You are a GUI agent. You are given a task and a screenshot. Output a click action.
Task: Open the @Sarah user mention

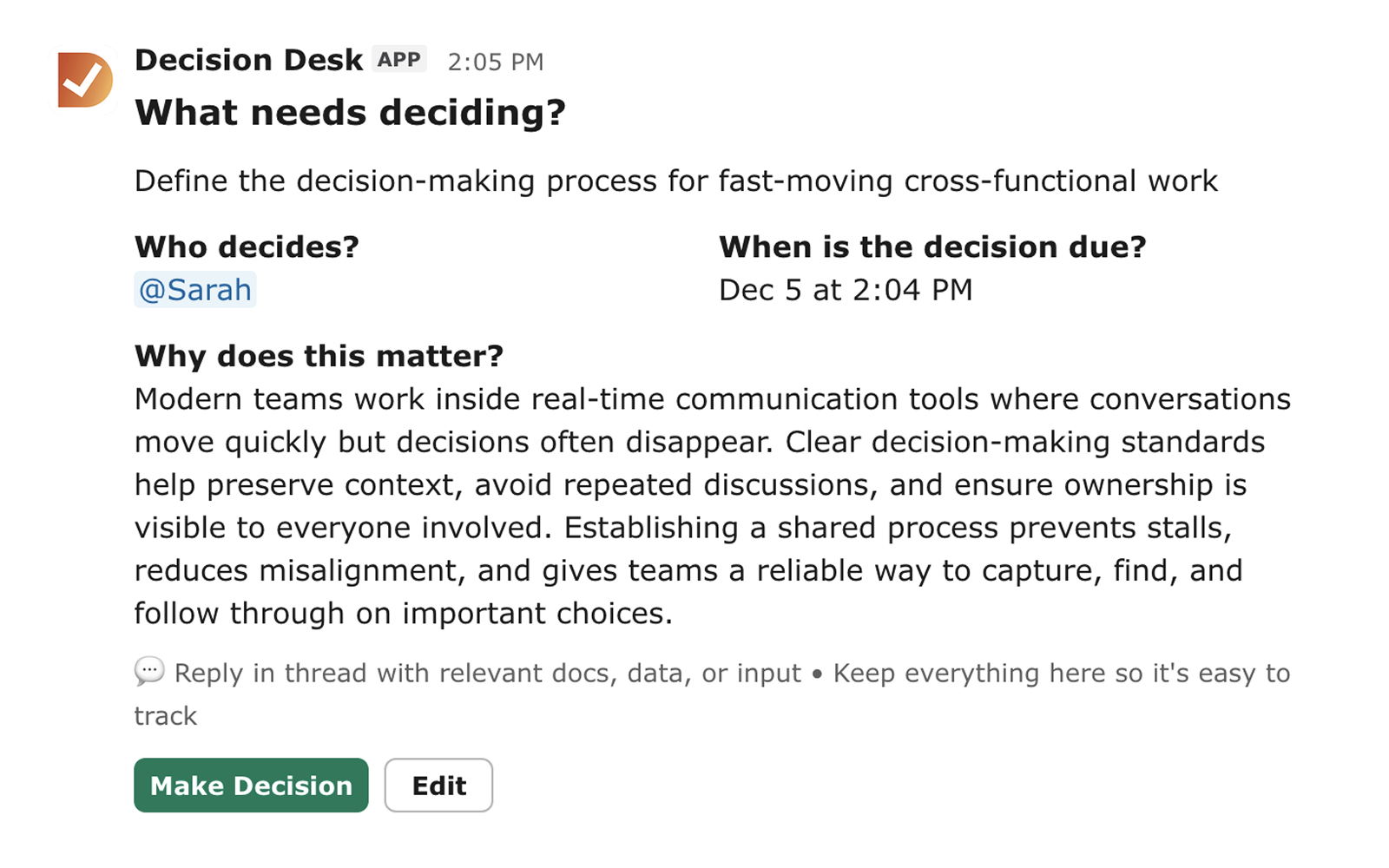click(x=195, y=290)
